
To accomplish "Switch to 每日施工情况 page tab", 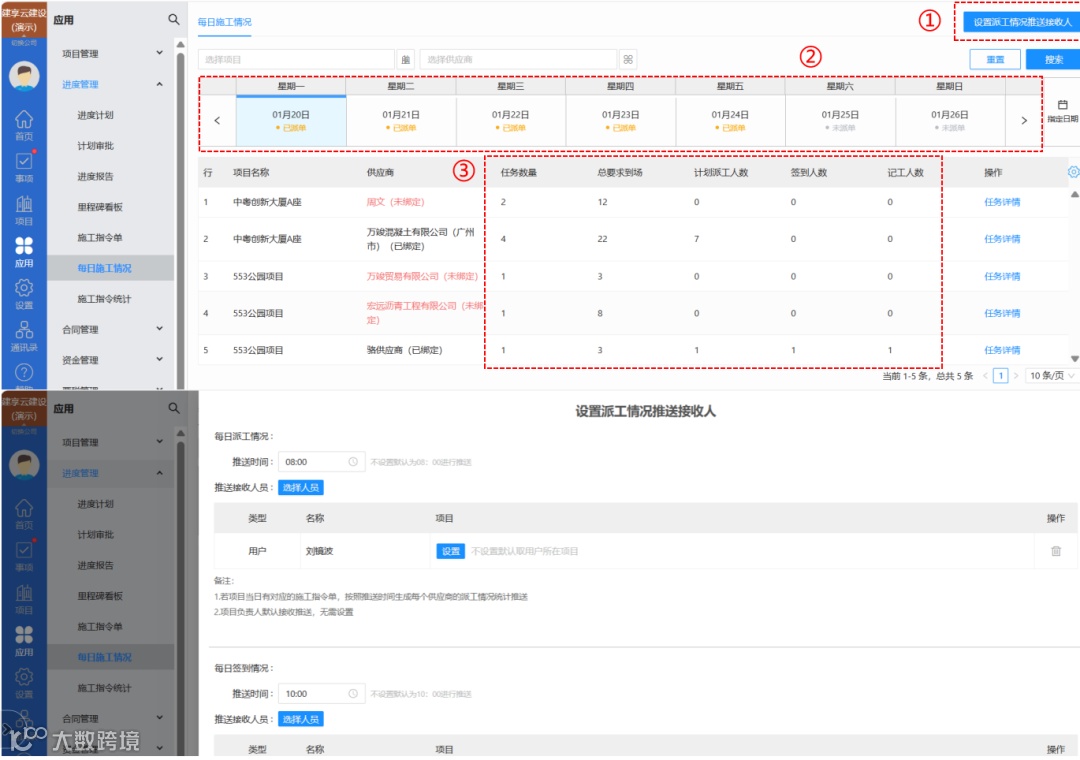I will (x=225, y=22).
